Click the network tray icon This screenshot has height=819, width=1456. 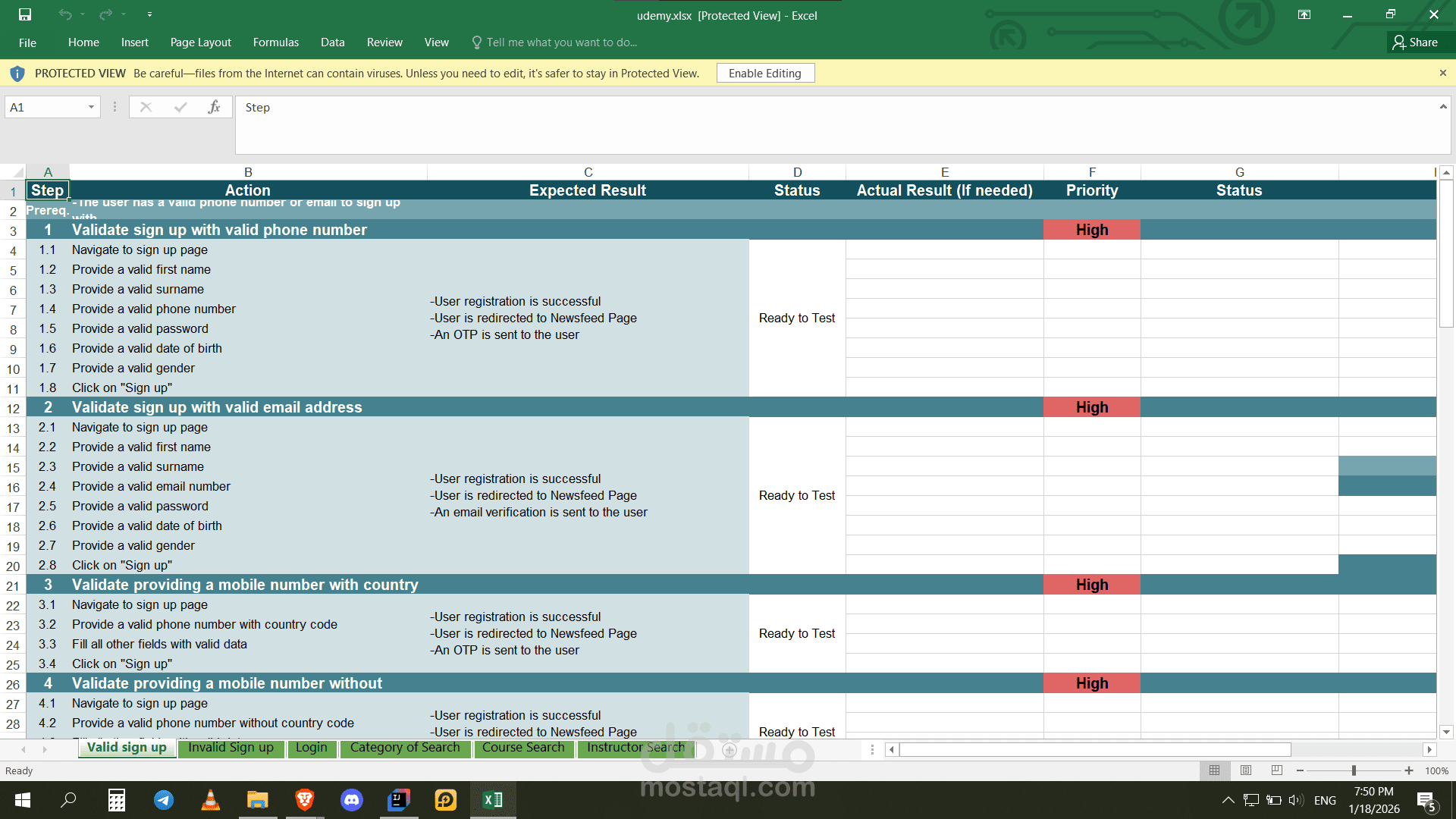point(1251,800)
